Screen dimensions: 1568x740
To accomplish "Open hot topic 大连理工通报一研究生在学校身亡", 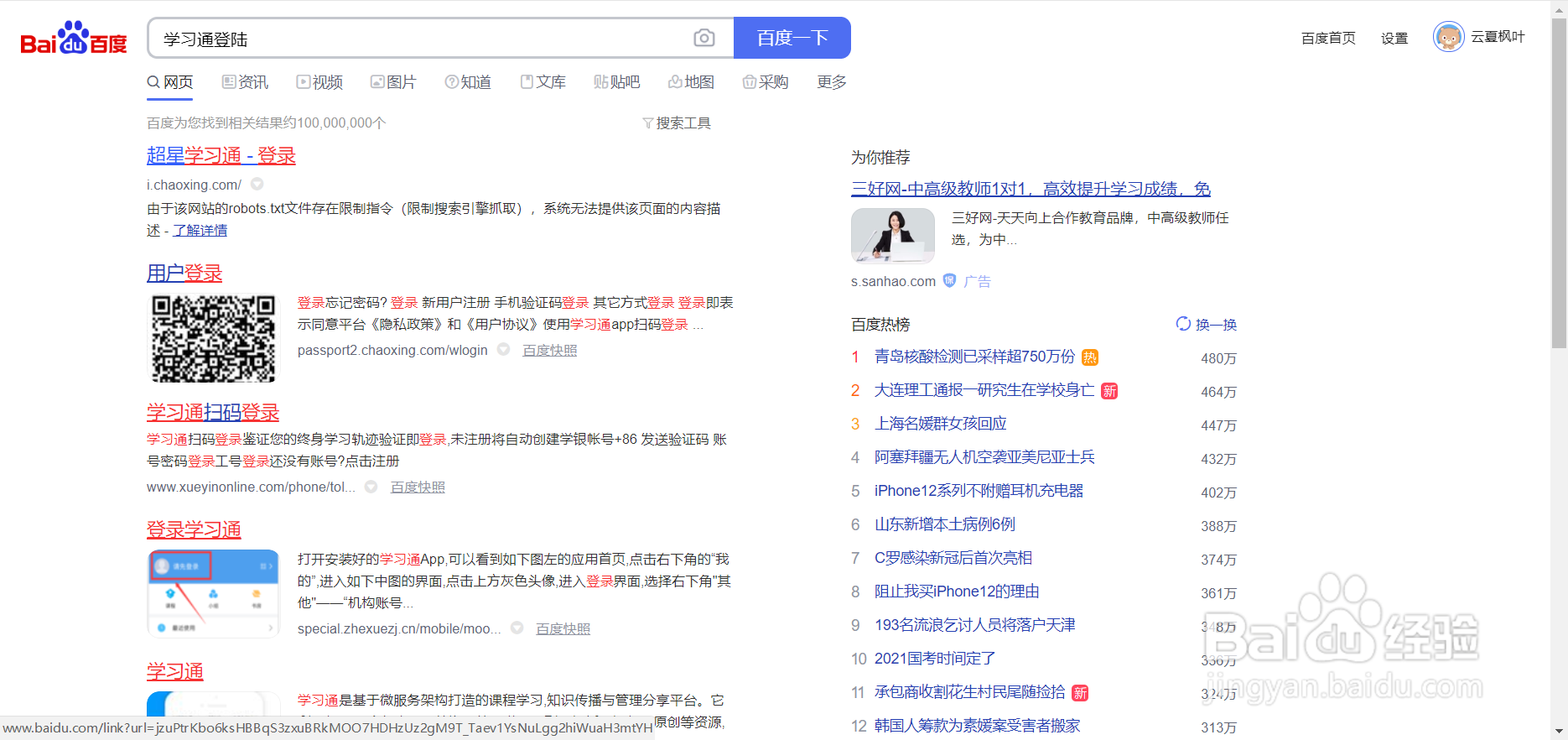I will [x=984, y=390].
